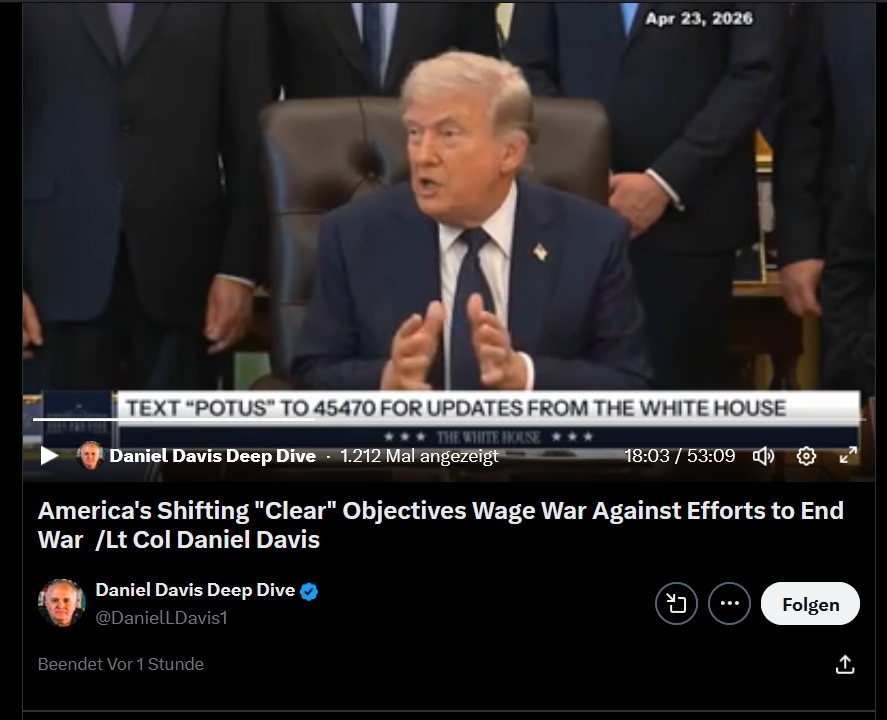Enter fullscreen with the expand arrows icon
The height and width of the screenshot is (720, 887).
tap(848, 455)
